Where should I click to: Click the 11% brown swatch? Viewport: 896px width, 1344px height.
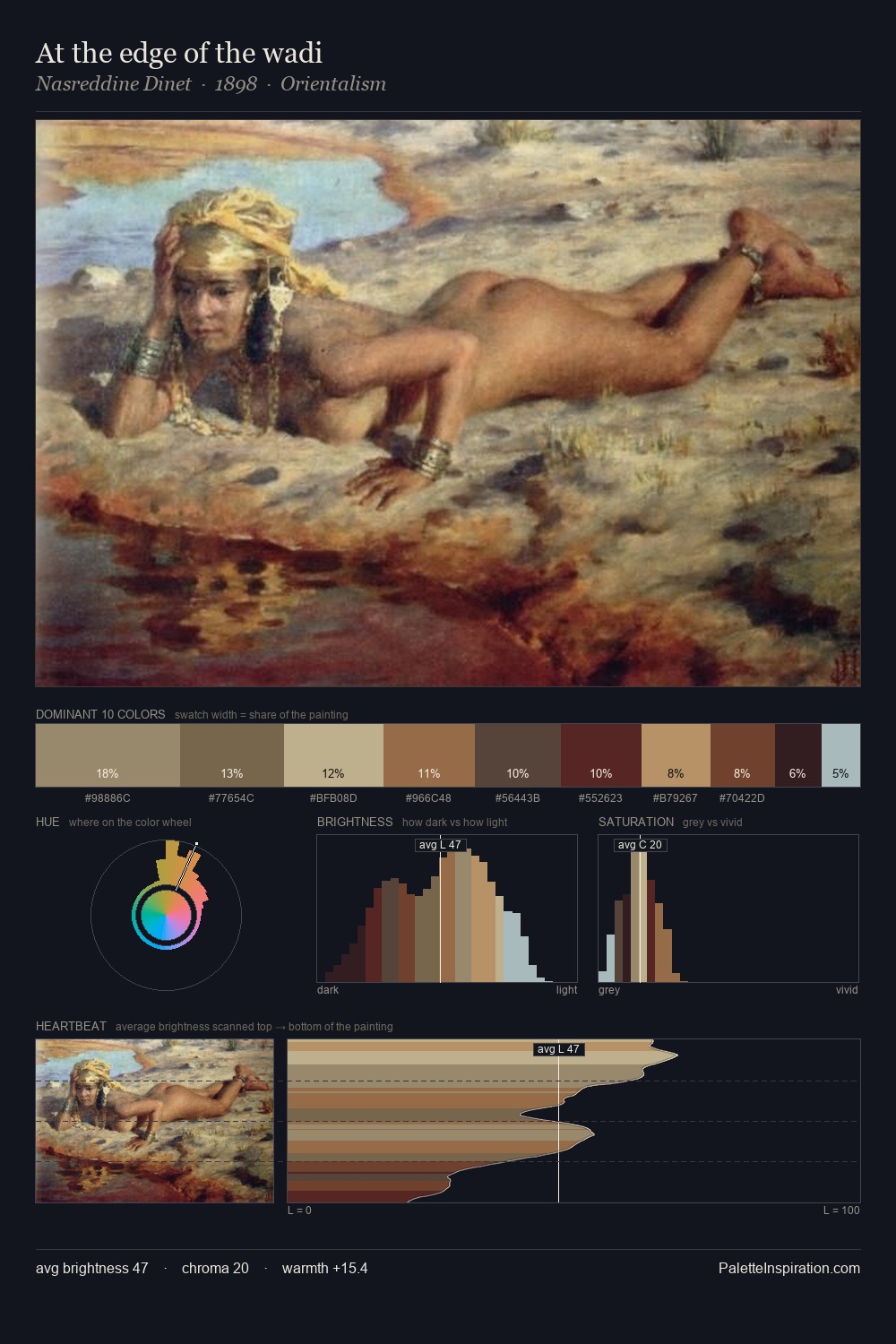click(x=429, y=755)
